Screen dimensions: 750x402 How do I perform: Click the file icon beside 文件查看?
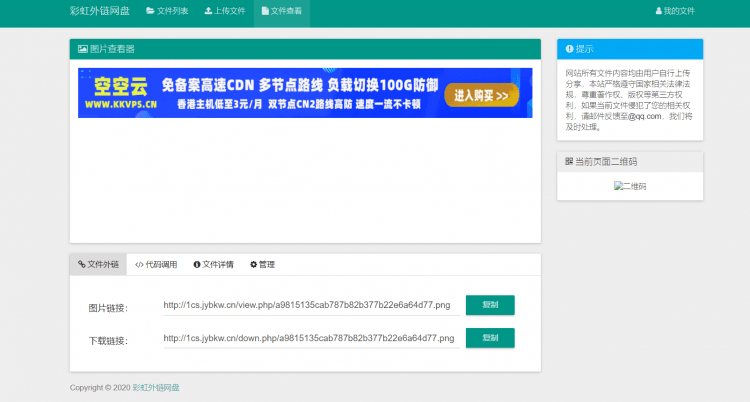click(x=265, y=11)
